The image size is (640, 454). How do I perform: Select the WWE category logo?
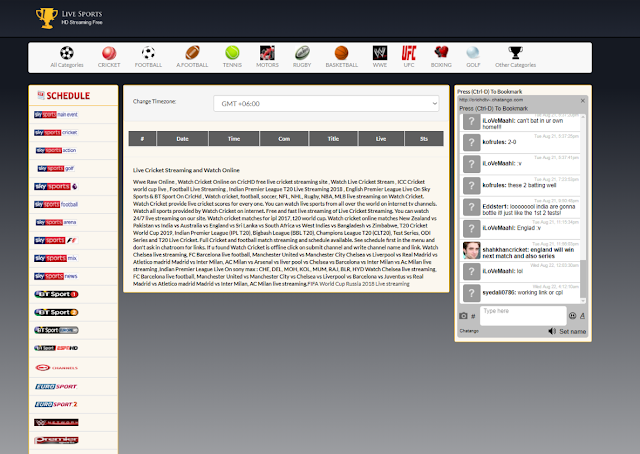coord(380,53)
